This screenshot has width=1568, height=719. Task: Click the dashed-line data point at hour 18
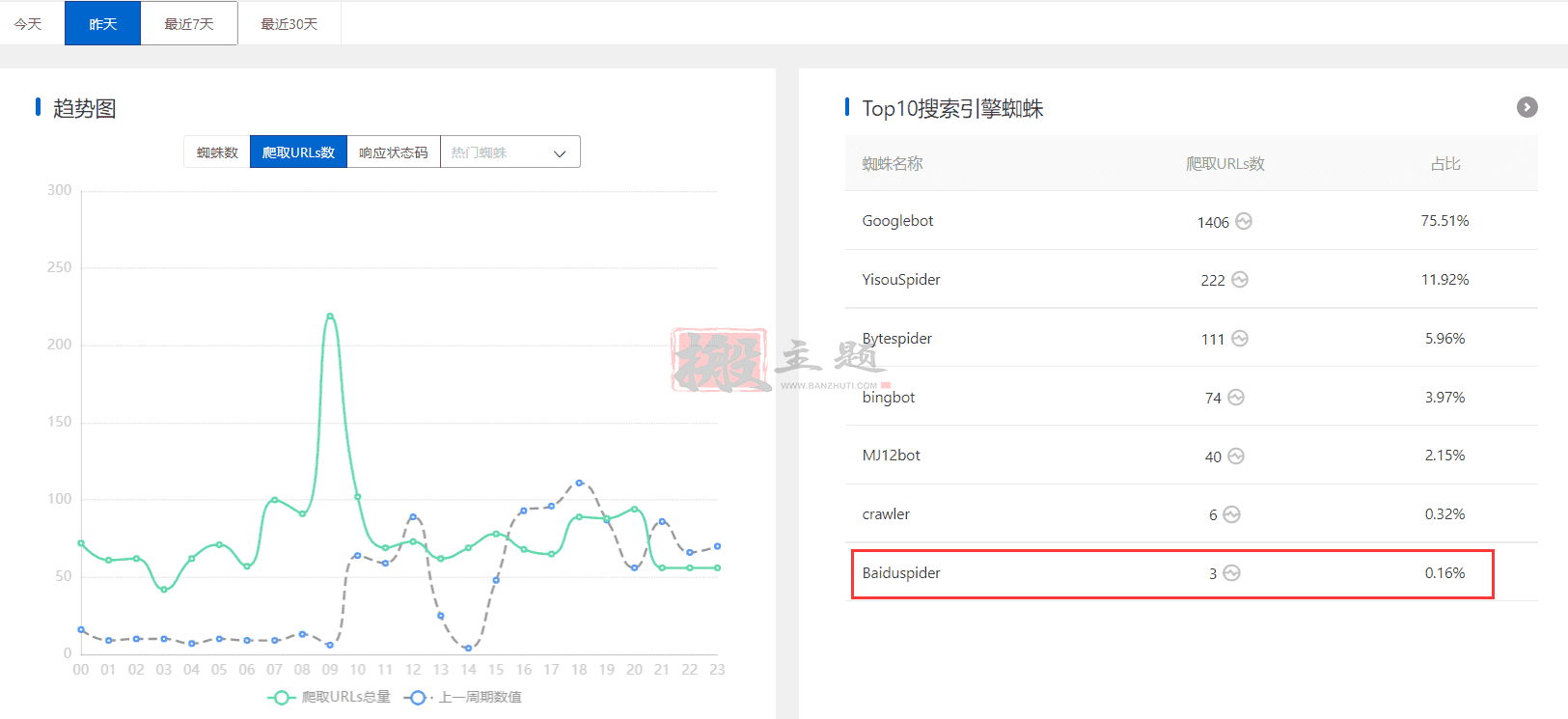pyautogui.click(x=579, y=483)
